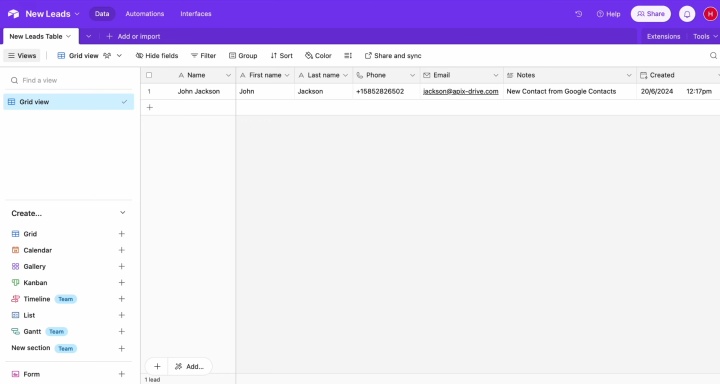720x384 pixels.
Task: Open New Leads base name dropdown
Action: click(x=77, y=14)
